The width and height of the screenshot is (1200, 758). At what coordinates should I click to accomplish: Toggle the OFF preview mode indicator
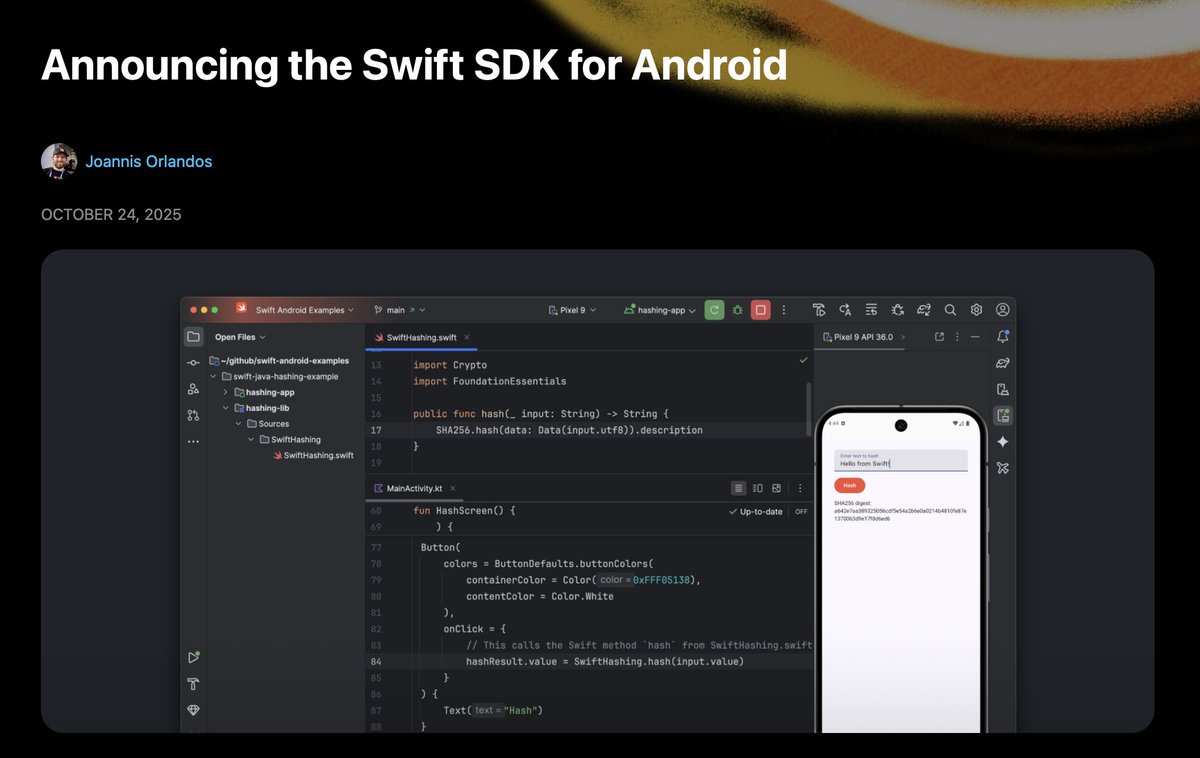801,511
